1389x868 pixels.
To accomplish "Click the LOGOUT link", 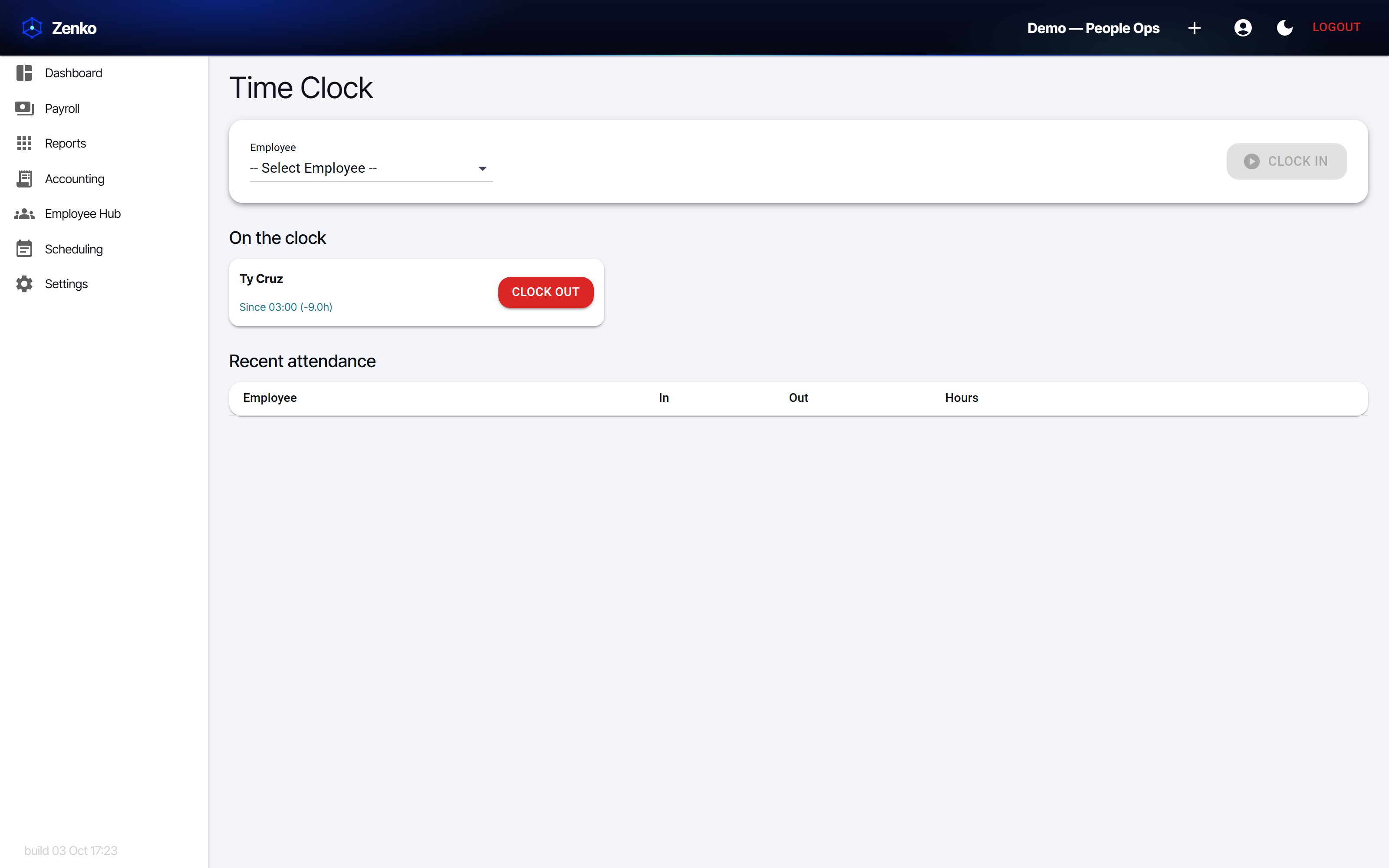I will click(x=1336, y=27).
